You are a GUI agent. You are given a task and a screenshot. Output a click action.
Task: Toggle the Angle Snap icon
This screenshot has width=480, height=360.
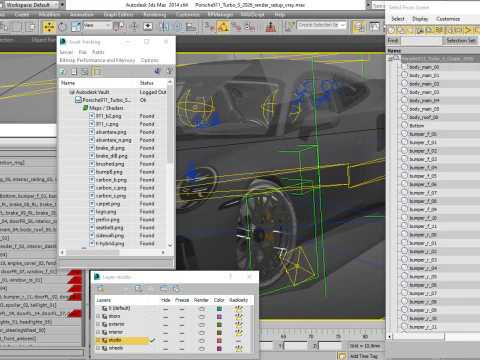(223, 27)
